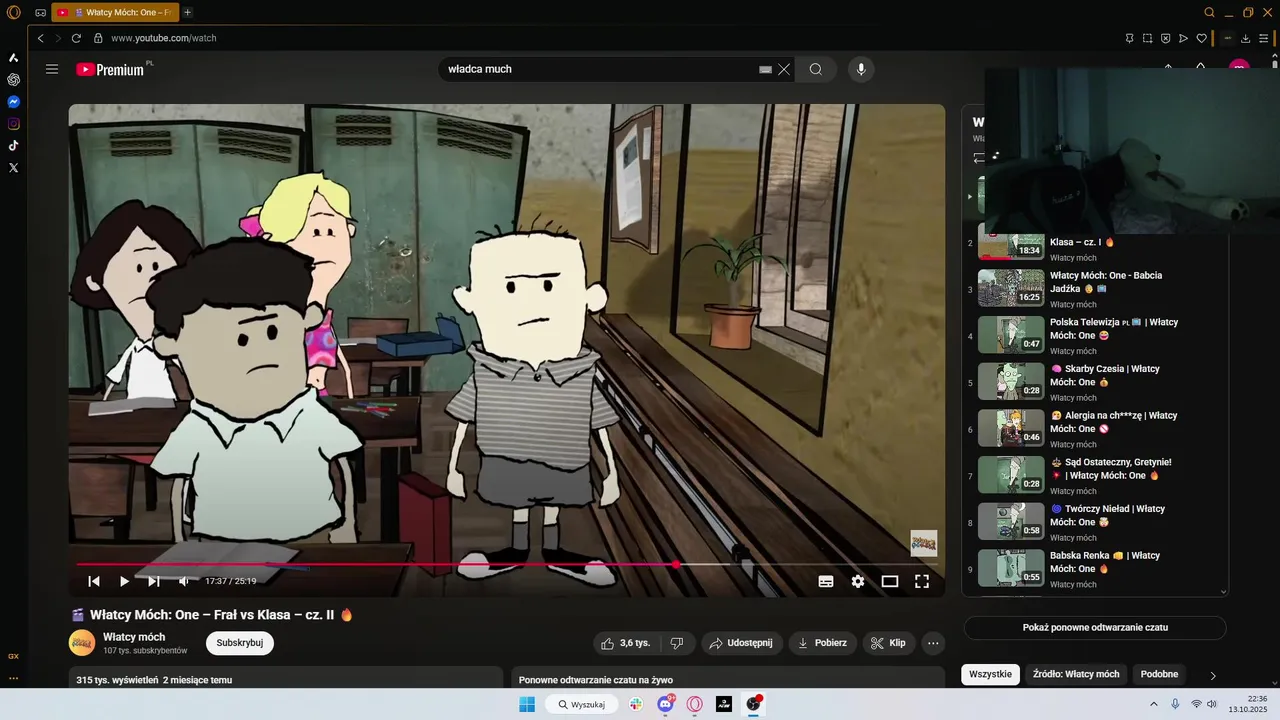Toggle subtitles in the player
Screen dimensions: 1280x720
pyautogui.click(x=826, y=581)
